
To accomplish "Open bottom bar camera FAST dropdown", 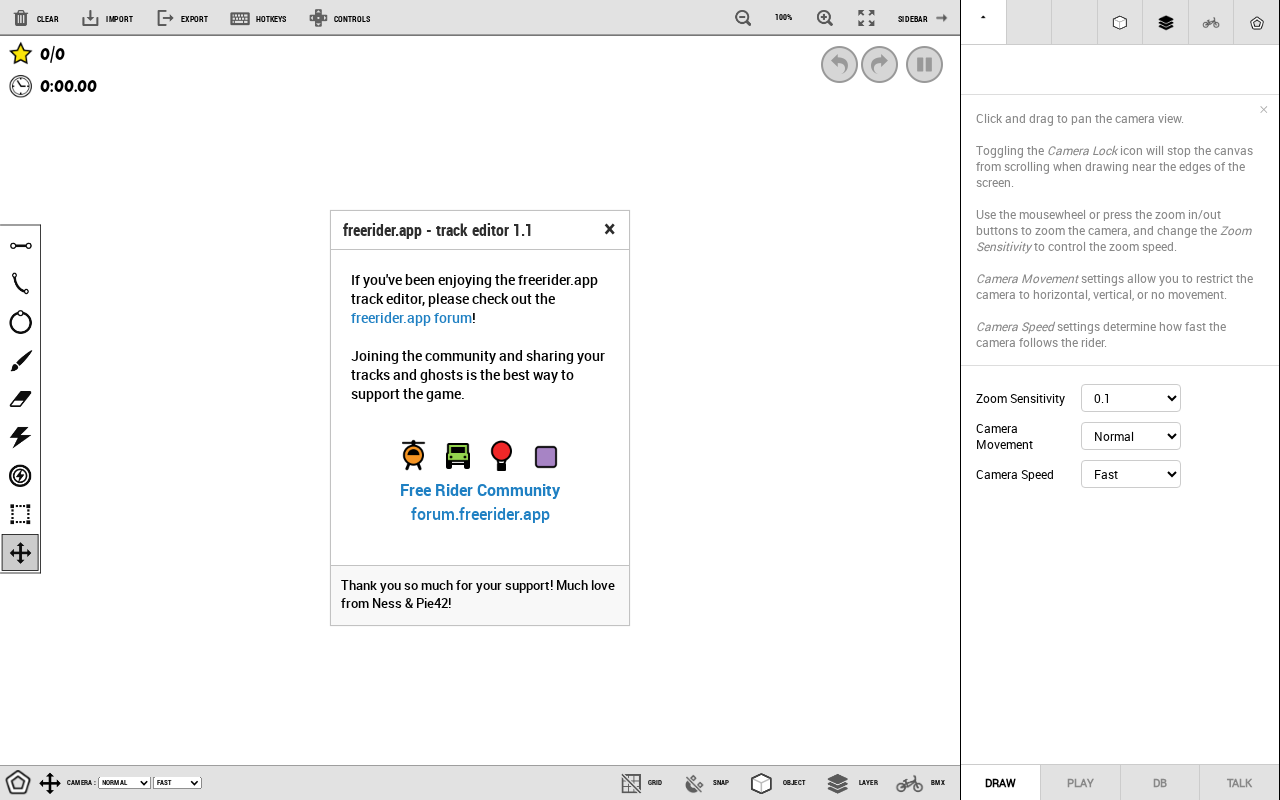I will [x=177, y=783].
